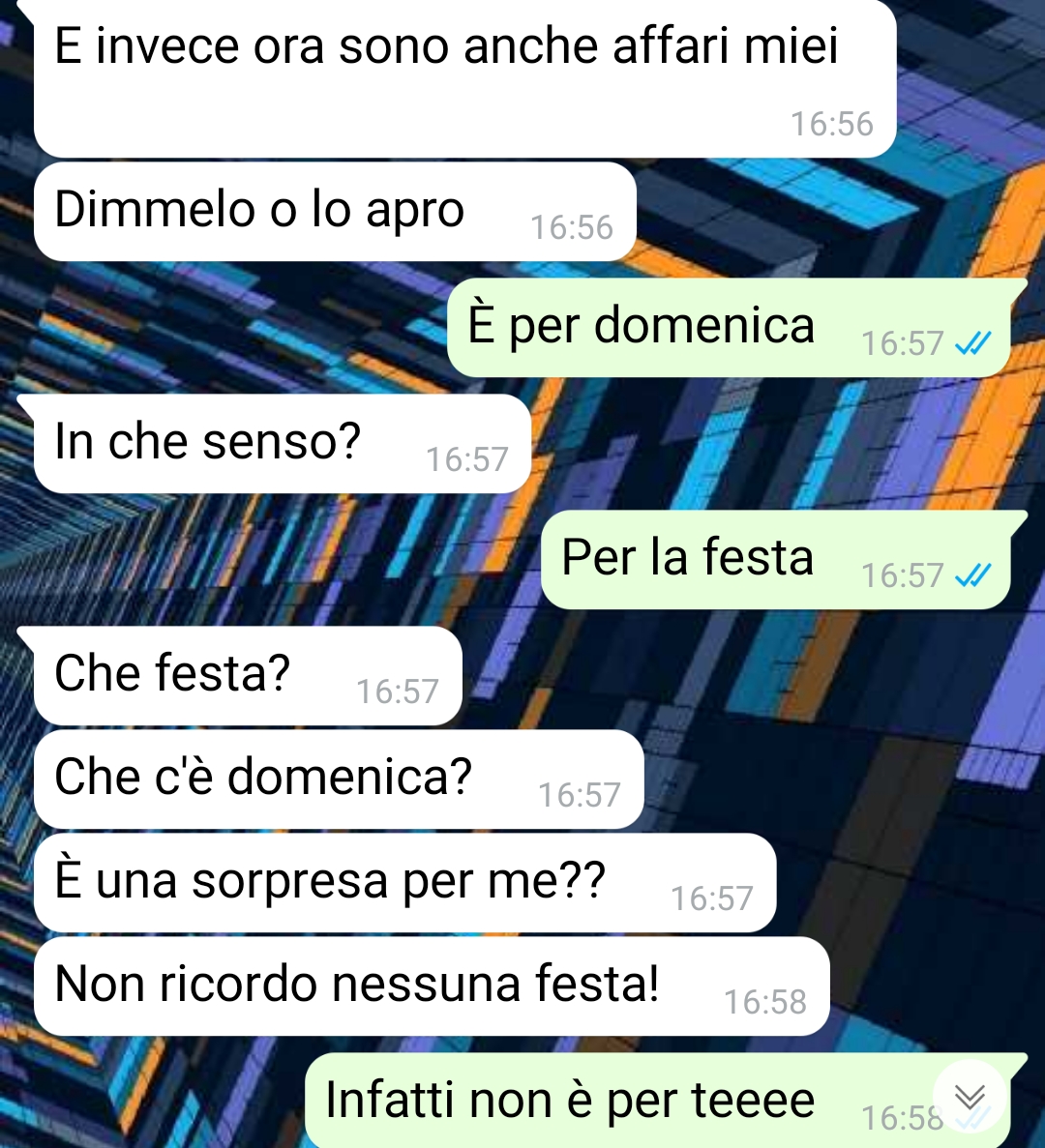
Task: Tap the 16:56 timestamp on the top message
Action: coord(832,124)
